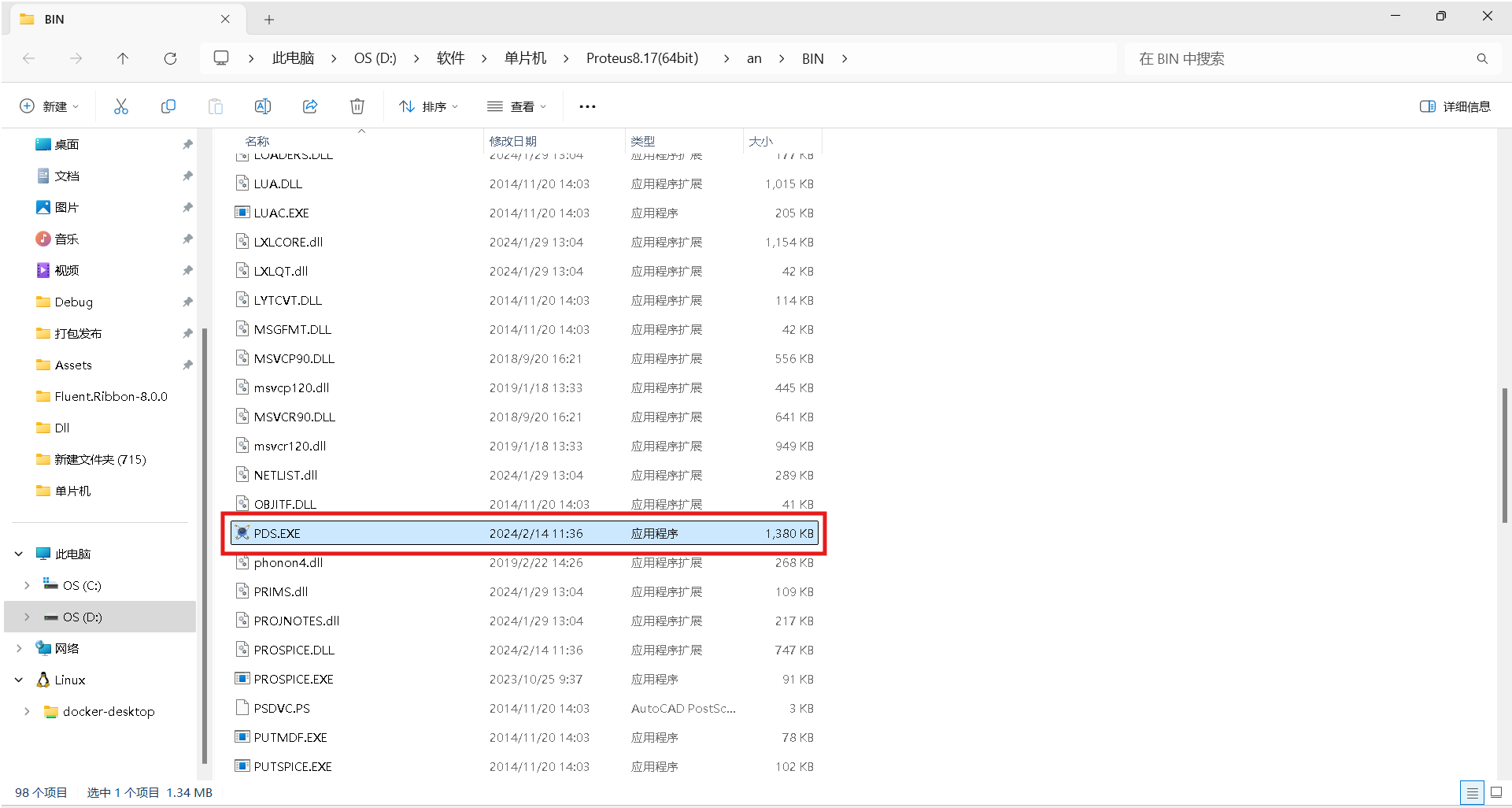Navigate up one folder level

pos(123,57)
